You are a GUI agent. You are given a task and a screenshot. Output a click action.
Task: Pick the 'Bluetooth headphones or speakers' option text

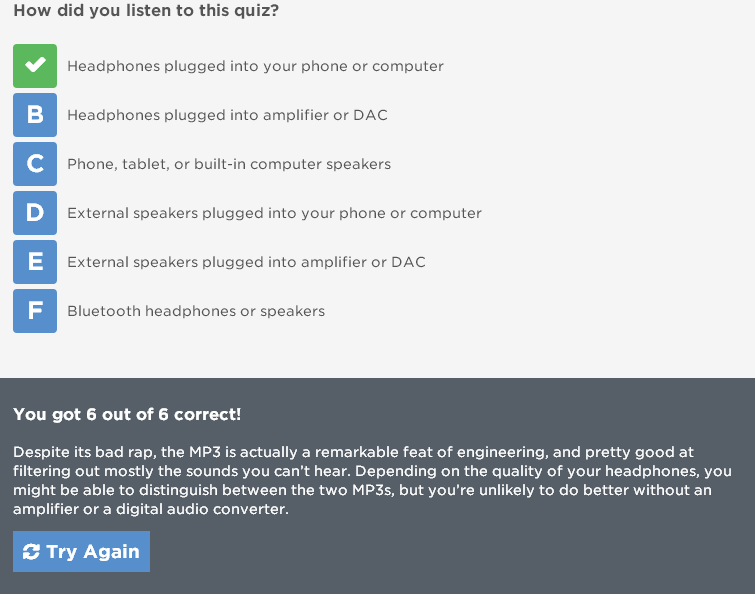196,311
